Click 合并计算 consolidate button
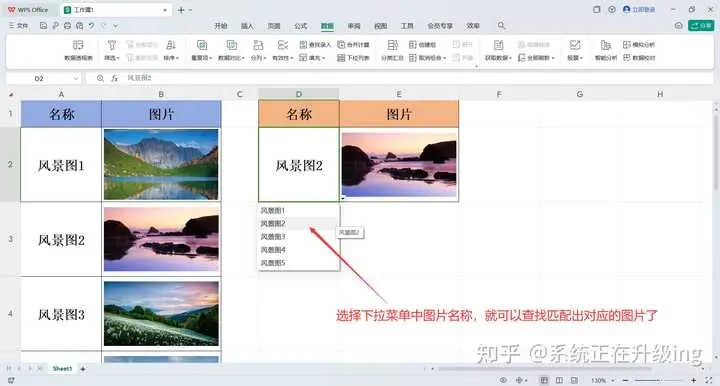The width and height of the screenshot is (720, 386). 353,45
